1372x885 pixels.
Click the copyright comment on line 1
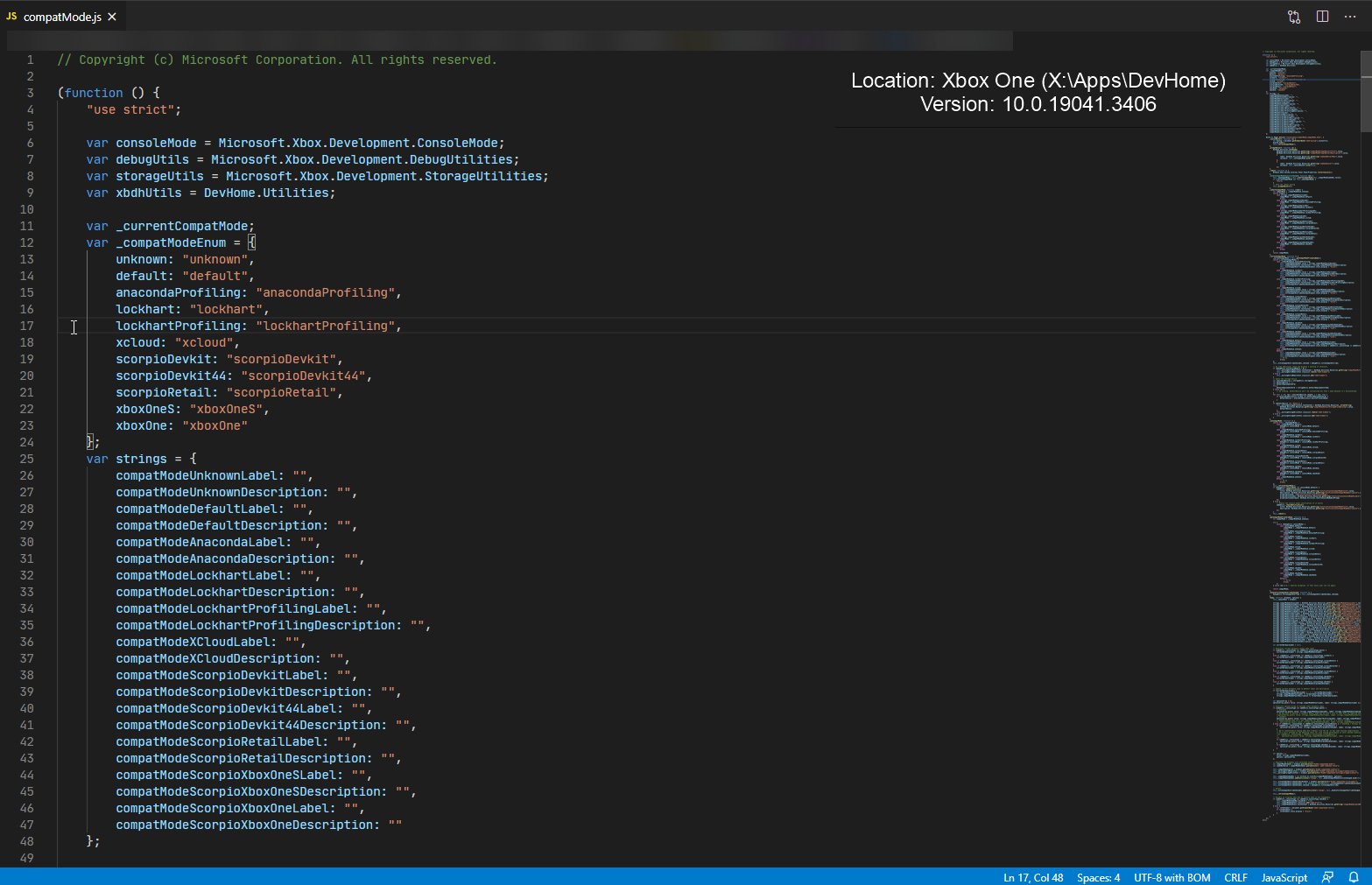(x=277, y=60)
